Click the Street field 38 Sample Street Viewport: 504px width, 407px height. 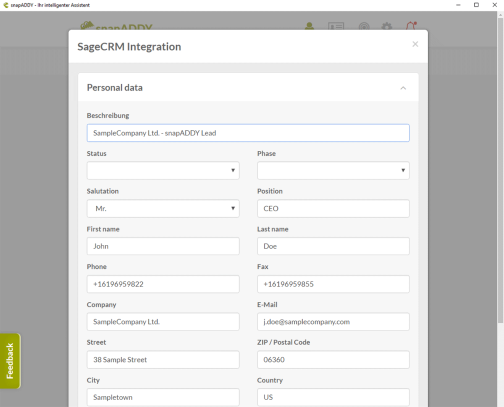pyautogui.click(x=163, y=360)
